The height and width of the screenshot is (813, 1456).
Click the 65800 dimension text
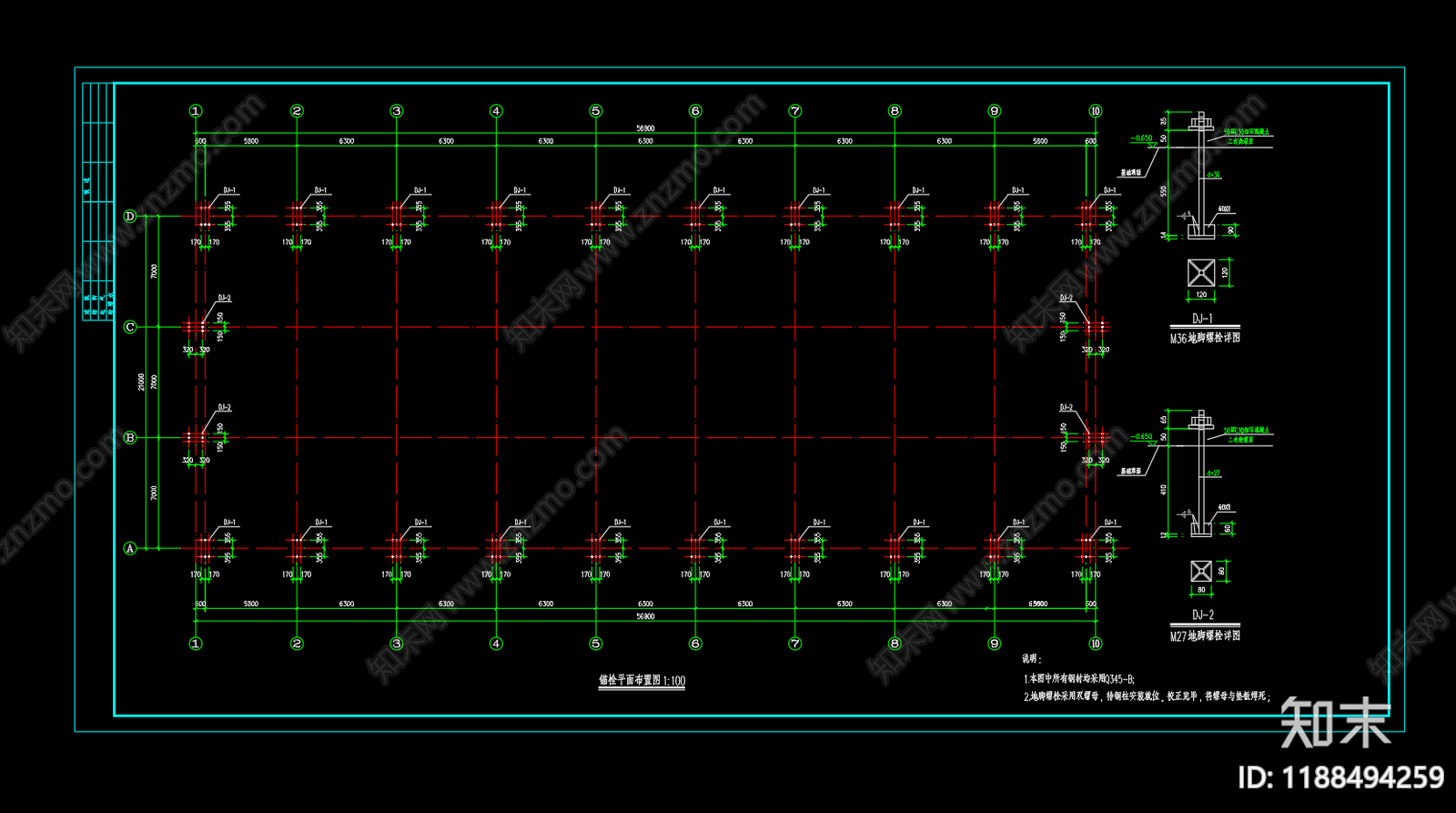tap(1038, 604)
